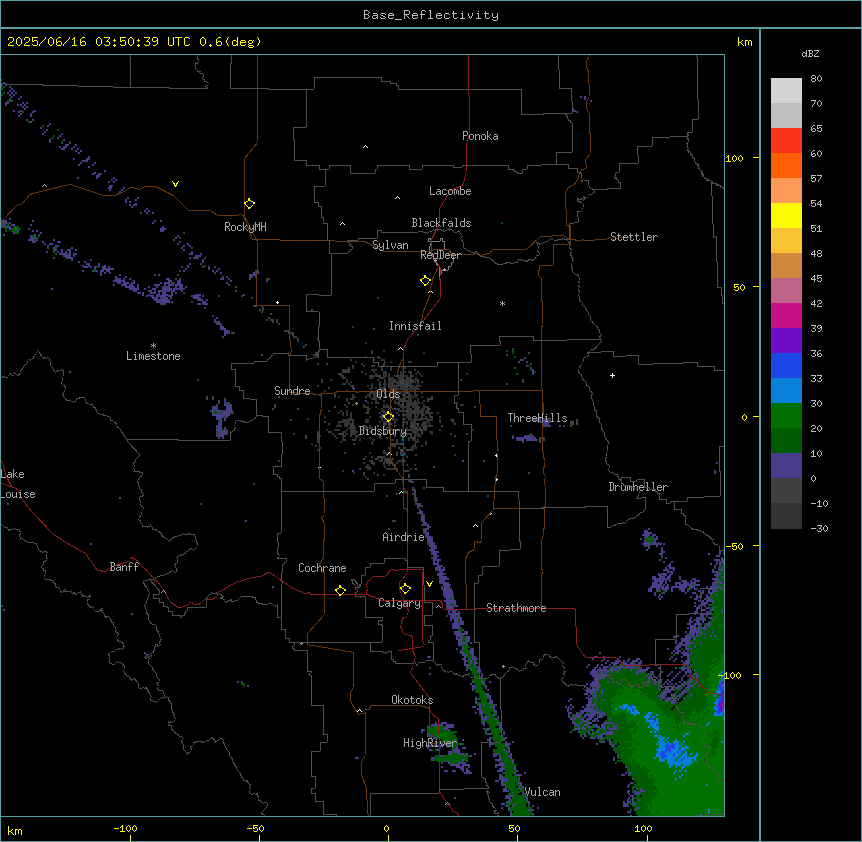Select the Olds city label

click(388, 394)
